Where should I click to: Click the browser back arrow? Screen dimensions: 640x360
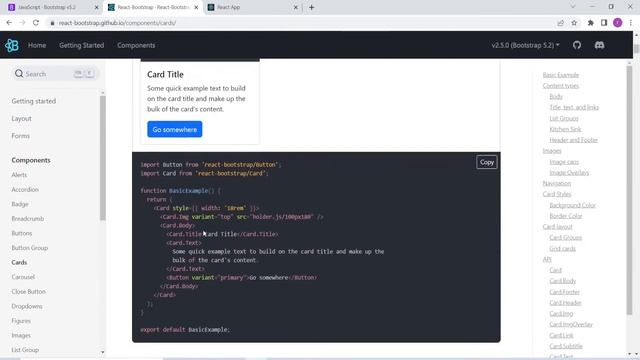pyautogui.click(x=9, y=23)
